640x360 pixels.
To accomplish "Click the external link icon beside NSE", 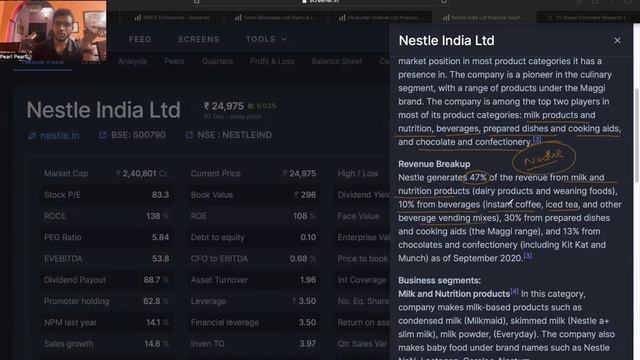I will (x=189, y=135).
